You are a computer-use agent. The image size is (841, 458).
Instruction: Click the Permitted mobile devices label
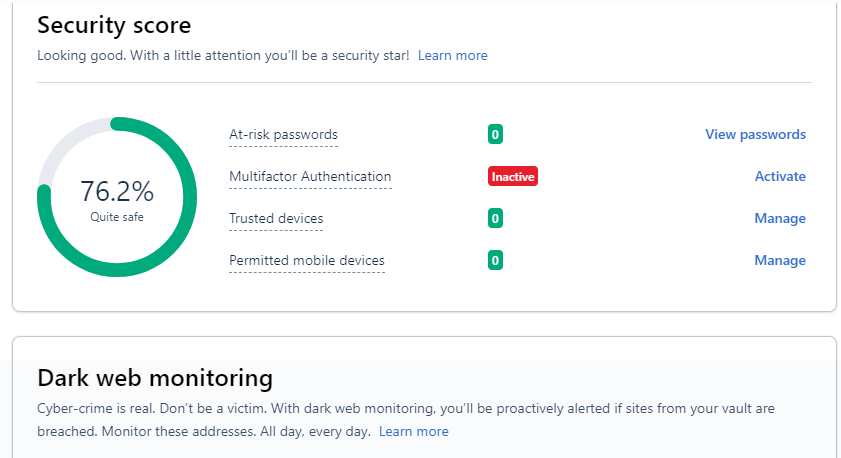tap(307, 260)
